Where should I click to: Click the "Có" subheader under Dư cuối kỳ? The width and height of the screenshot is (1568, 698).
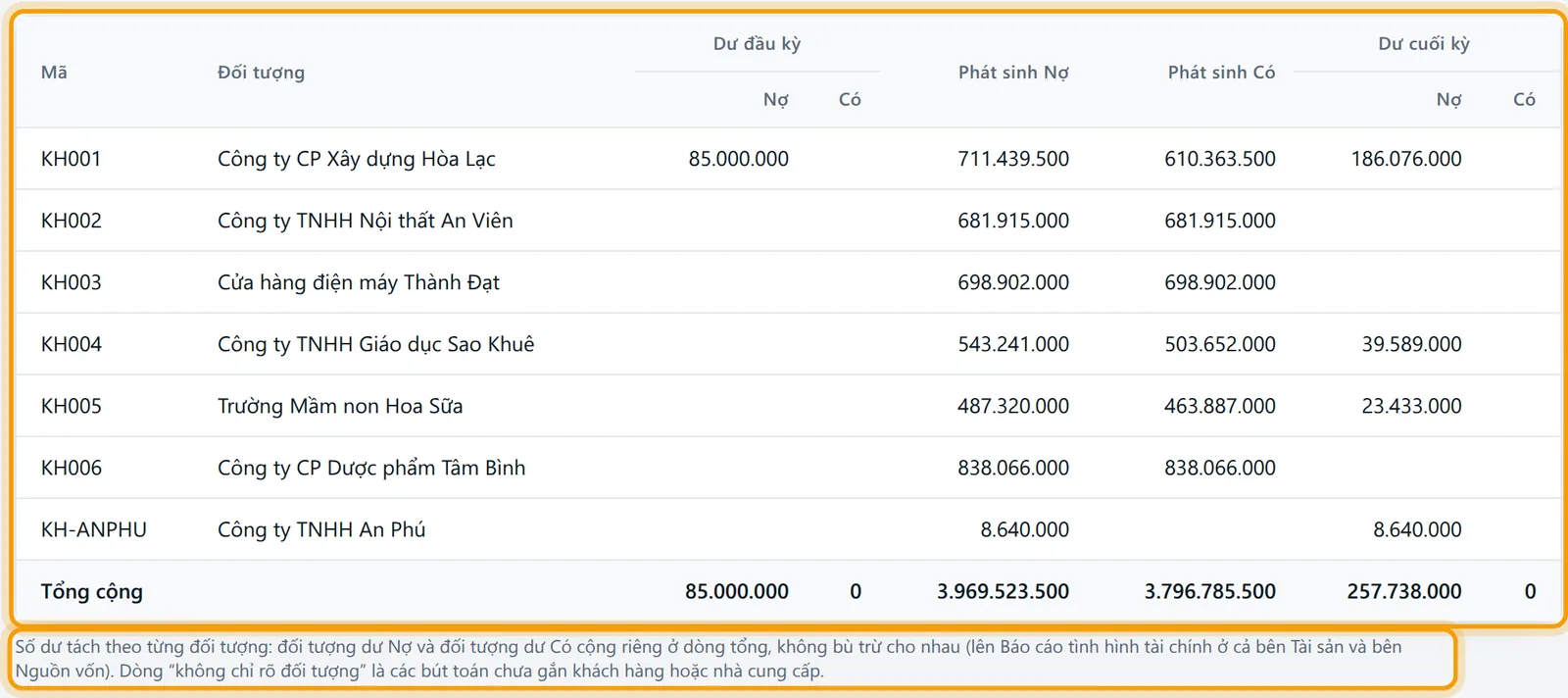[1524, 99]
